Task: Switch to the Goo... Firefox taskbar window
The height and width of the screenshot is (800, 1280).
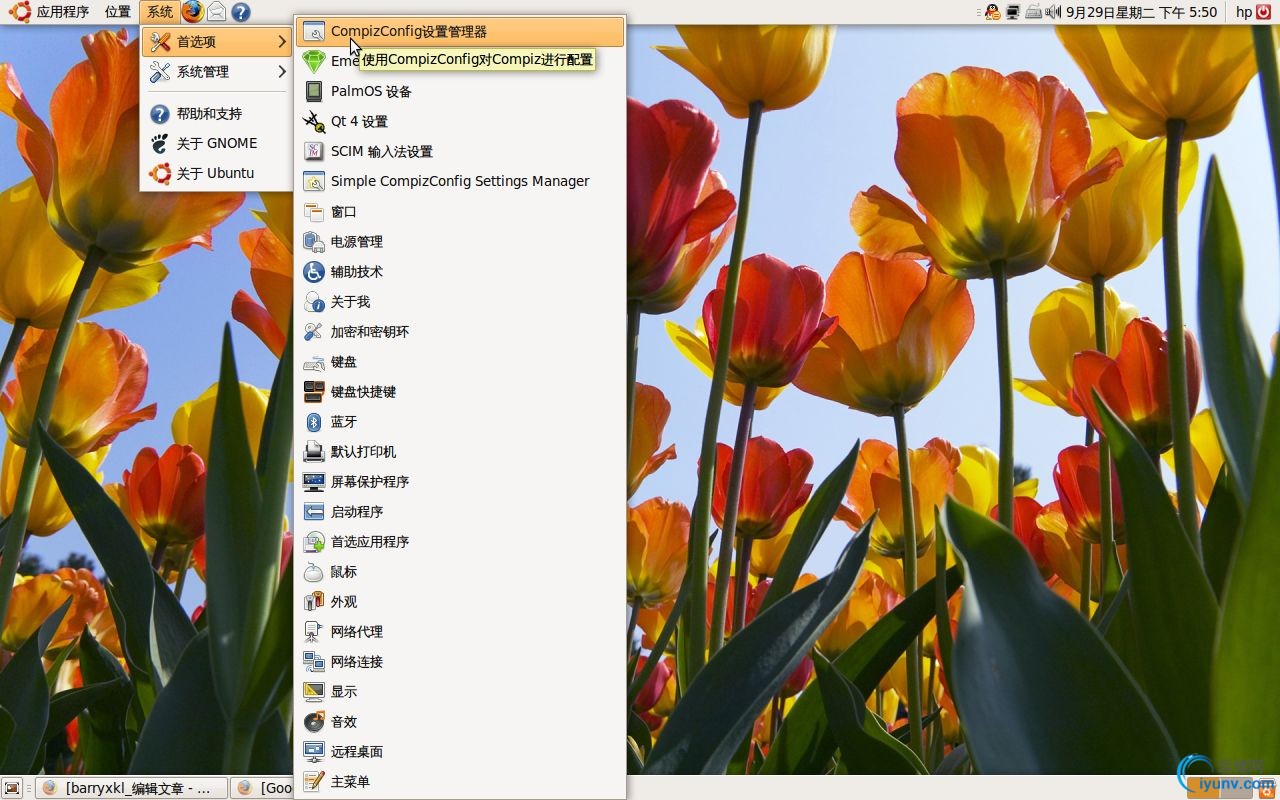Action: [x=262, y=788]
